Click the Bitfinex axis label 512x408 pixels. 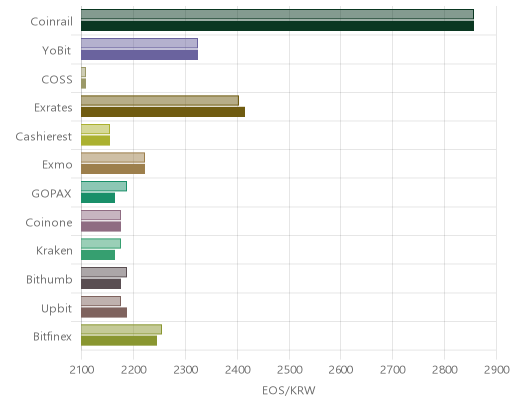click(x=52, y=336)
